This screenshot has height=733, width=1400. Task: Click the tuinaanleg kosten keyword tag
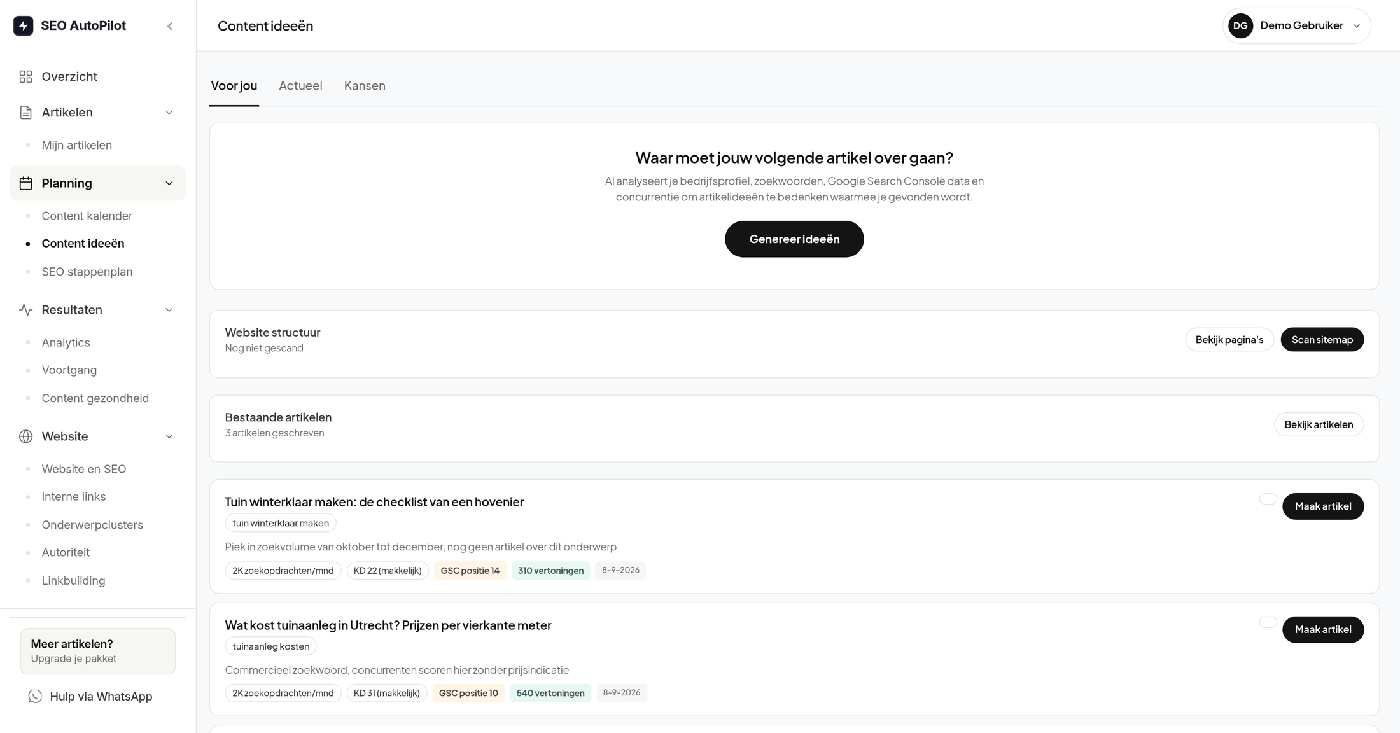[270, 647]
